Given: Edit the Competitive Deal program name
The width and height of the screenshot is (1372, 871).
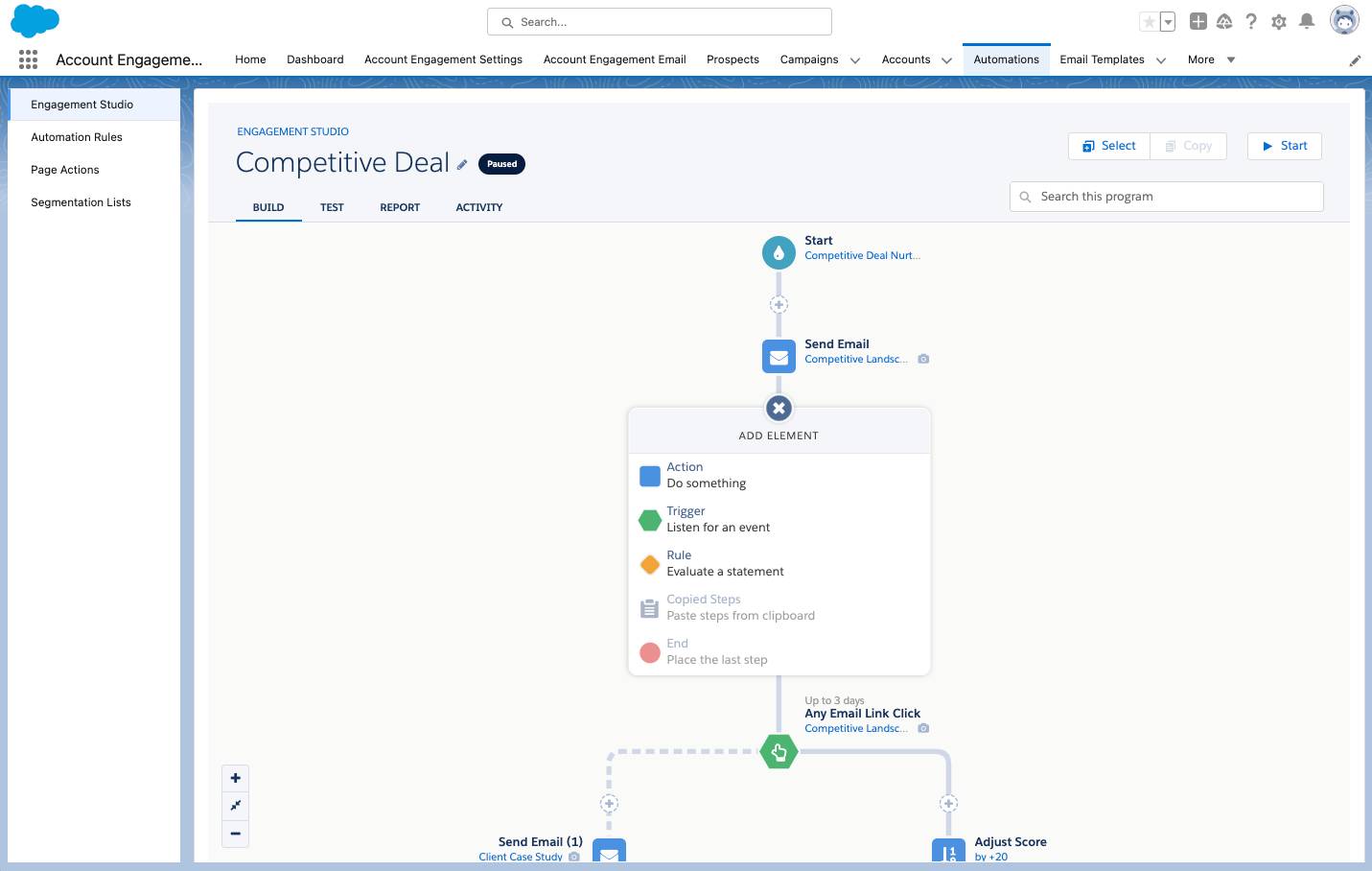Looking at the screenshot, I should 462,164.
